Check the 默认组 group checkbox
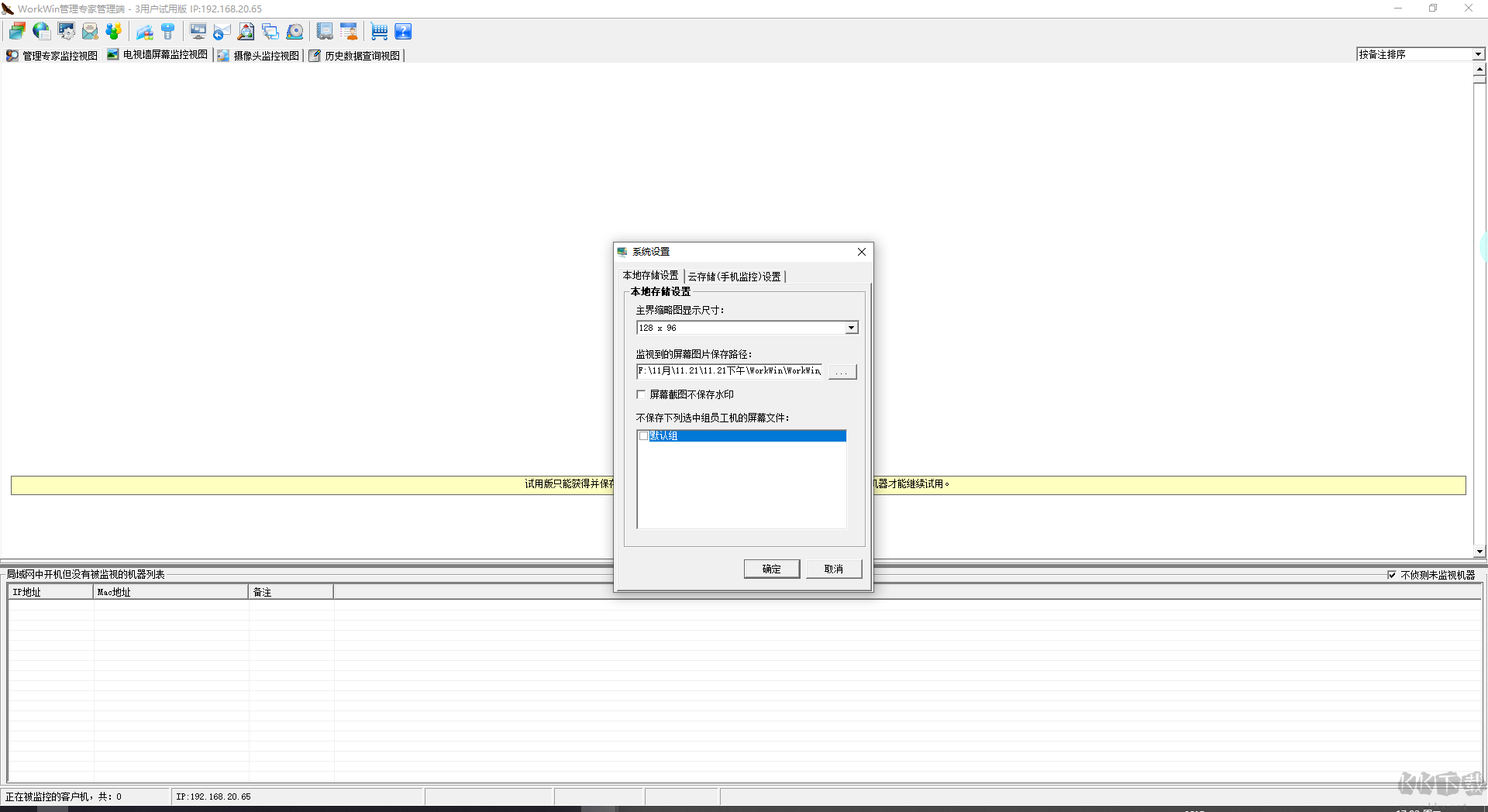The height and width of the screenshot is (812, 1488). coord(643,435)
